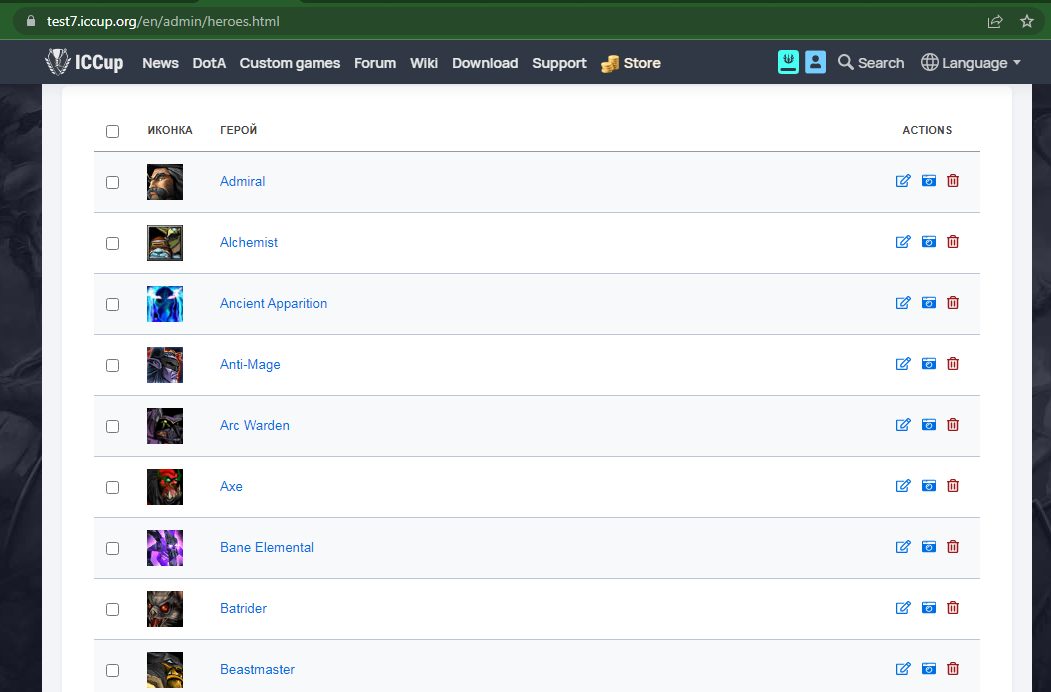Go to ICCup home via logo

(x=84, y=62)
